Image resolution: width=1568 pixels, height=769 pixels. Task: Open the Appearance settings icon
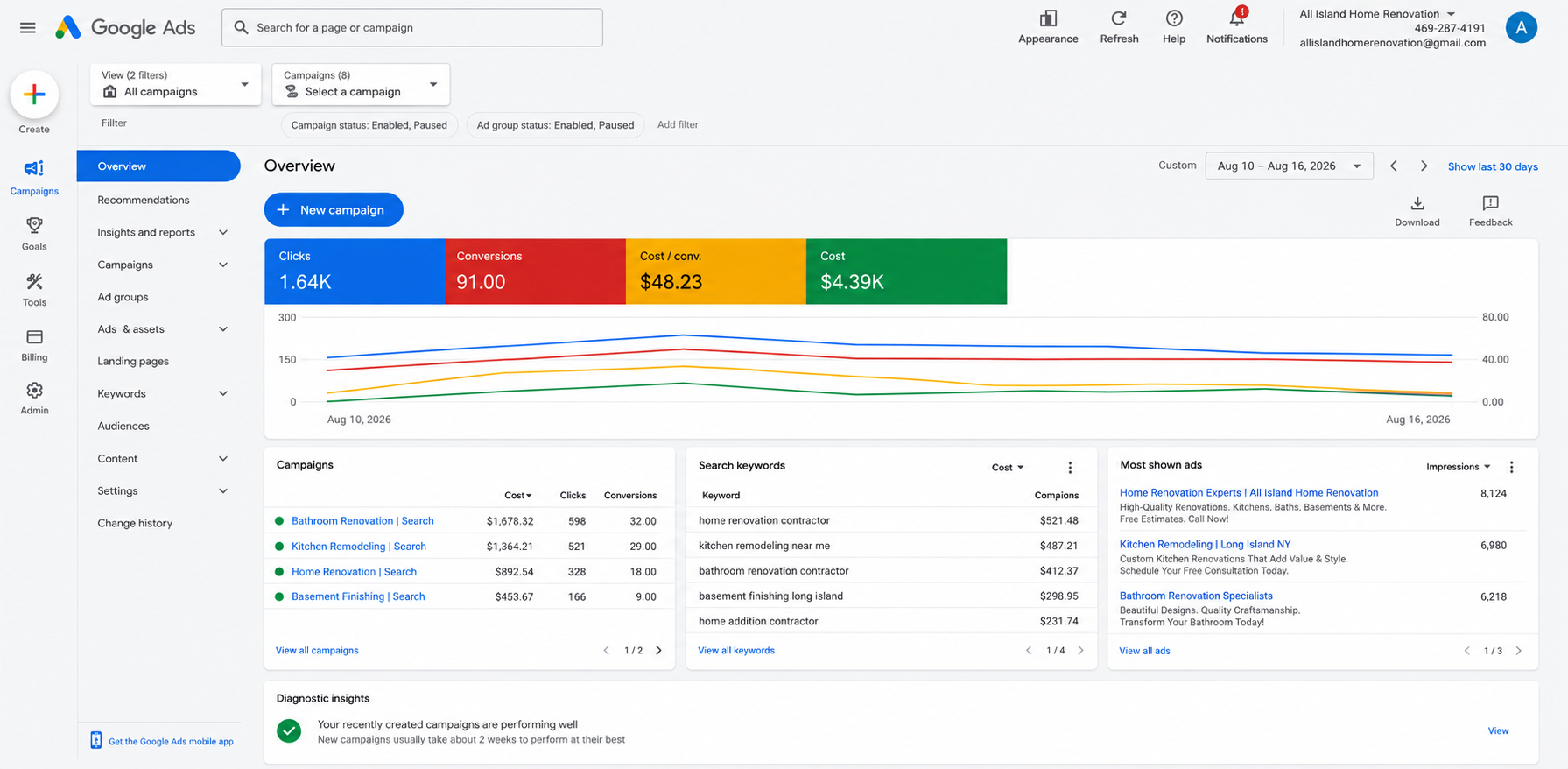[1048, 27]
